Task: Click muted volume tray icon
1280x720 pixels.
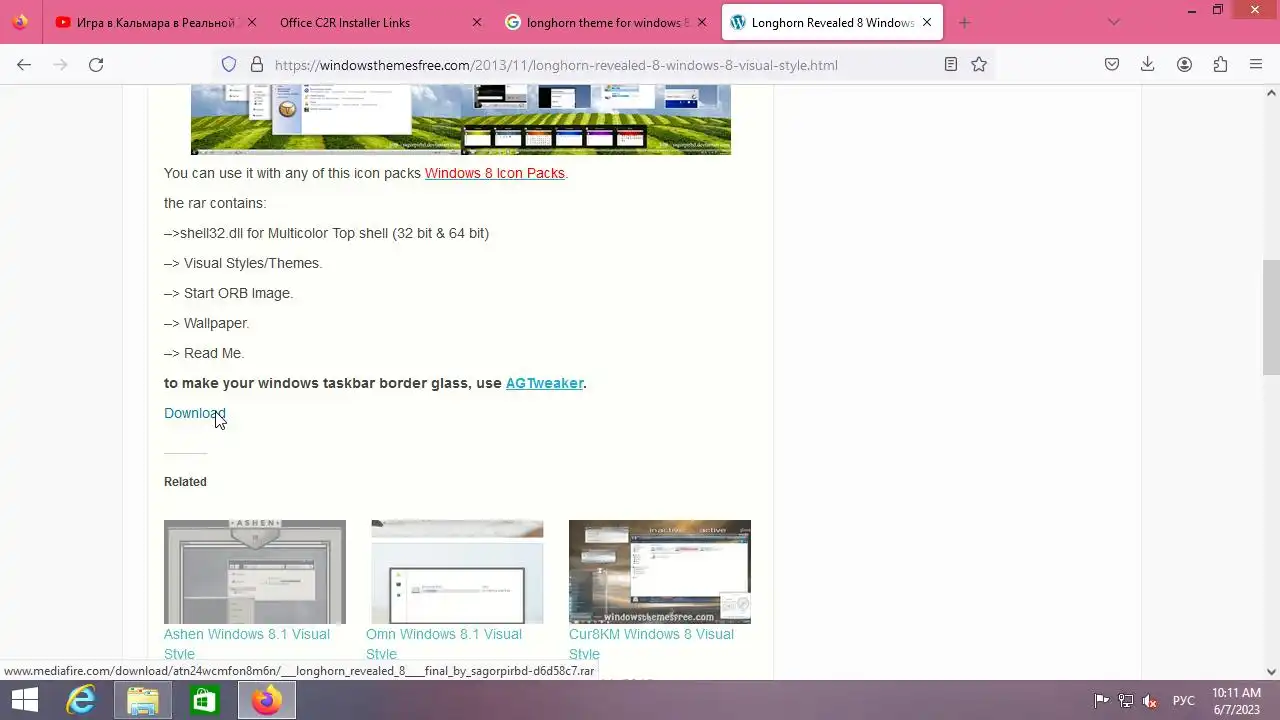Action: tap(1151, 700)
